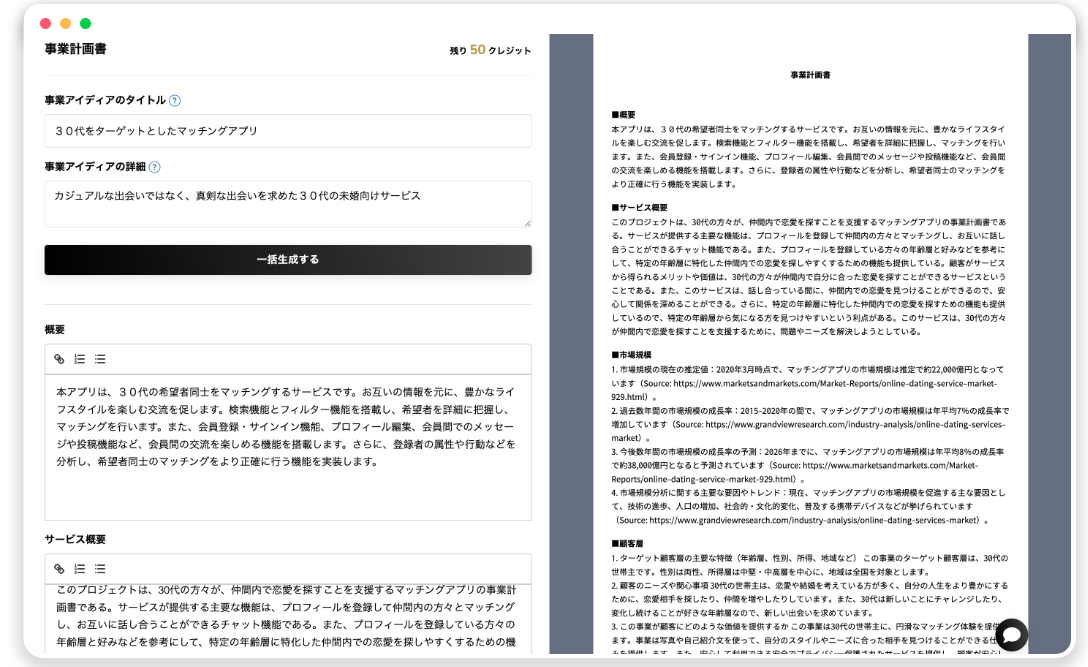Insert numbered list in 概要 editor

[80, 359]
